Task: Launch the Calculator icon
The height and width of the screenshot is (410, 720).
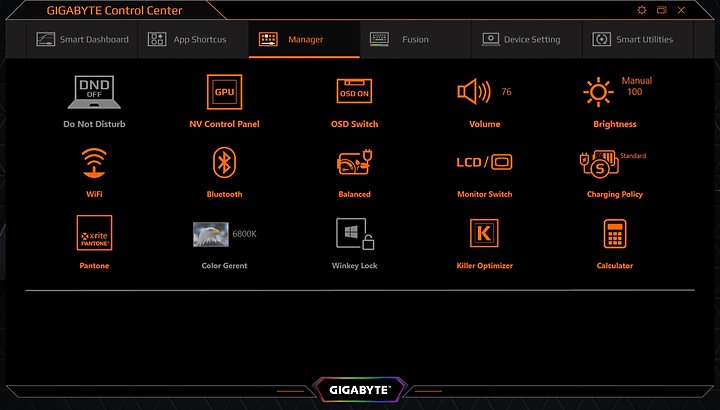Action: tap(615, 234)
